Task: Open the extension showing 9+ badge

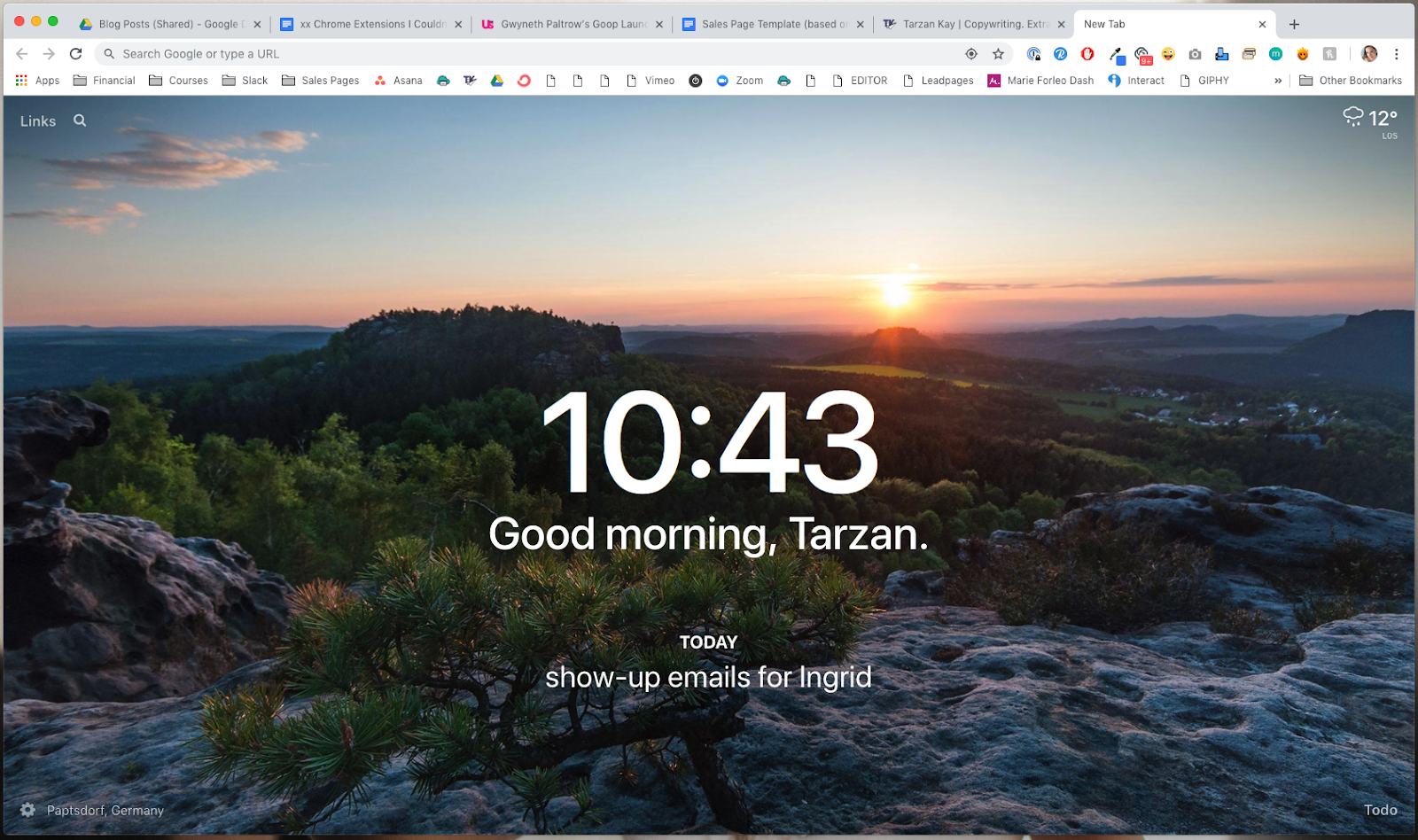Action: [1142, 55]
